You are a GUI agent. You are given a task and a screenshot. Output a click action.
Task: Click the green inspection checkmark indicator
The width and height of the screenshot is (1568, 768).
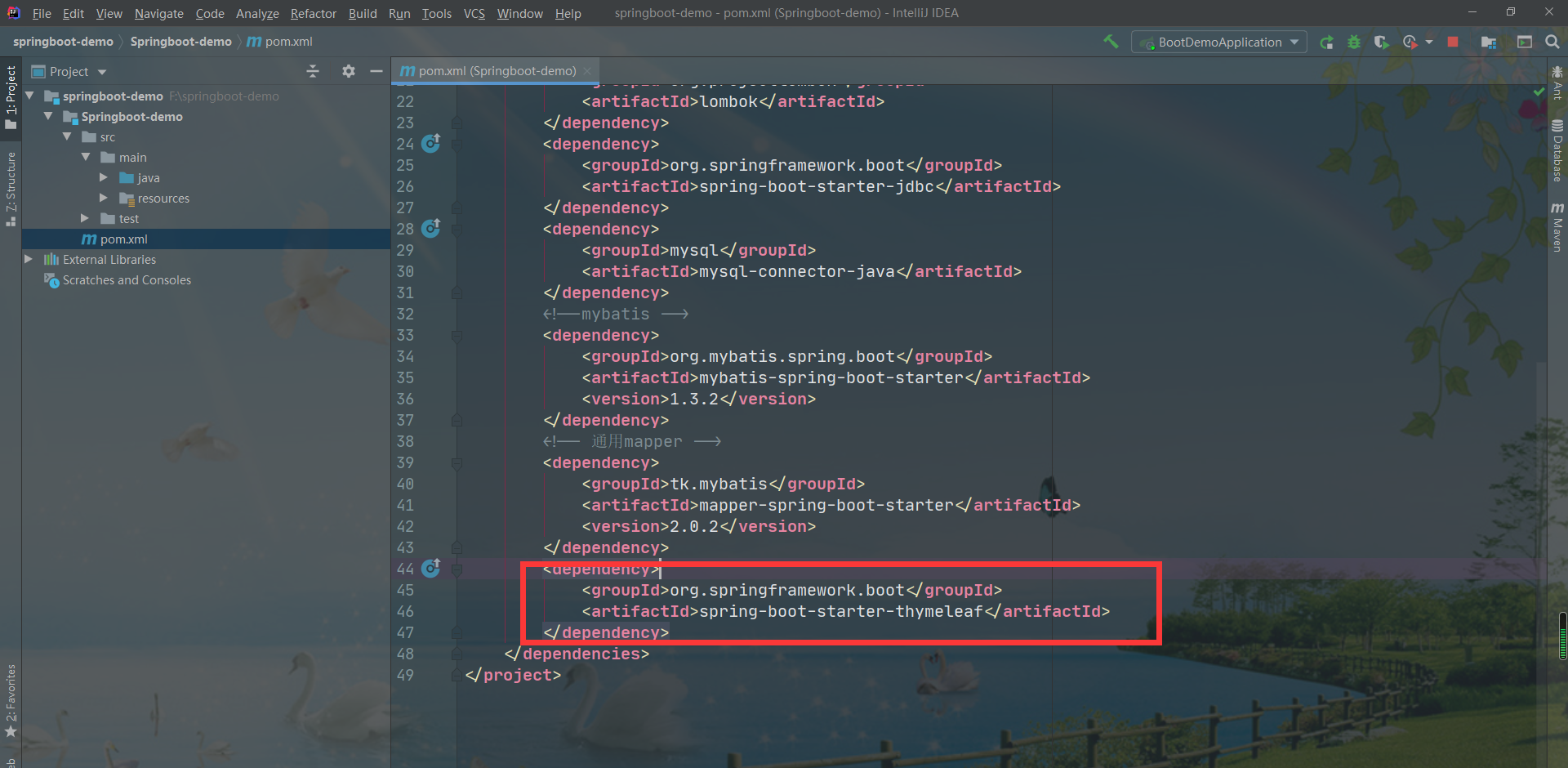tap(1539, 92)
